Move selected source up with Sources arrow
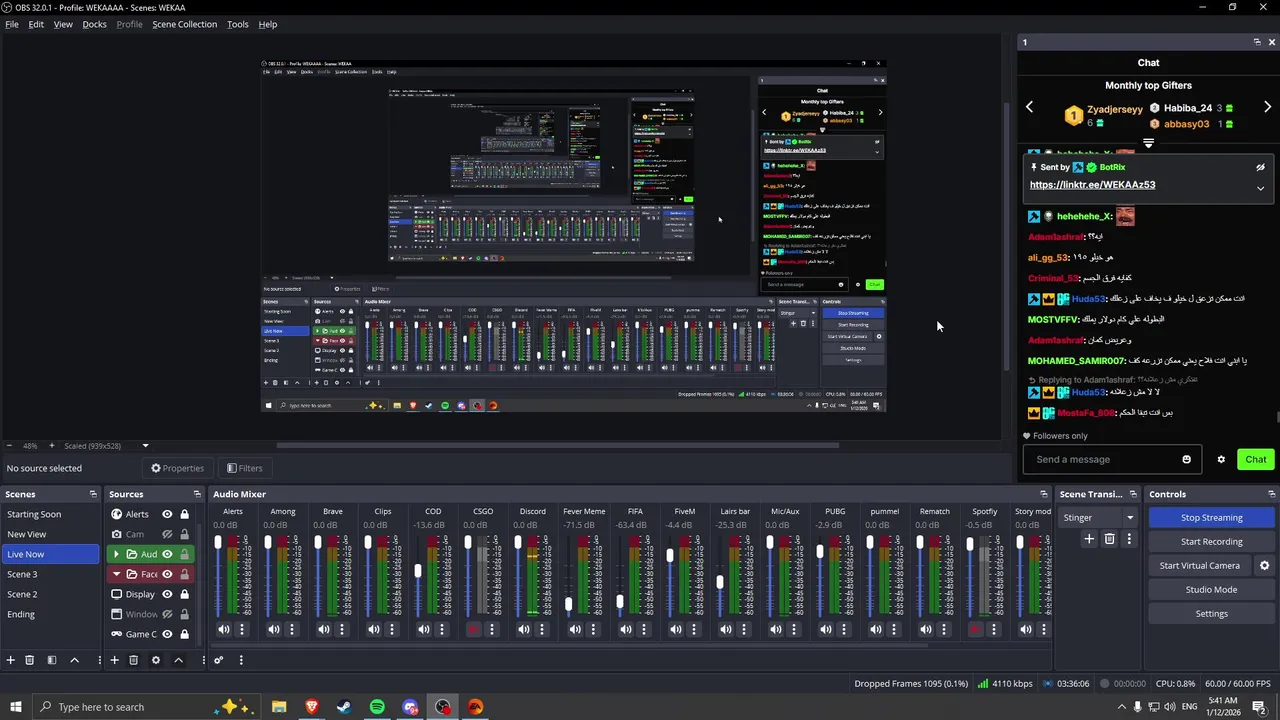This screenshot has width=1280, height=720. [x=178, y=660]
